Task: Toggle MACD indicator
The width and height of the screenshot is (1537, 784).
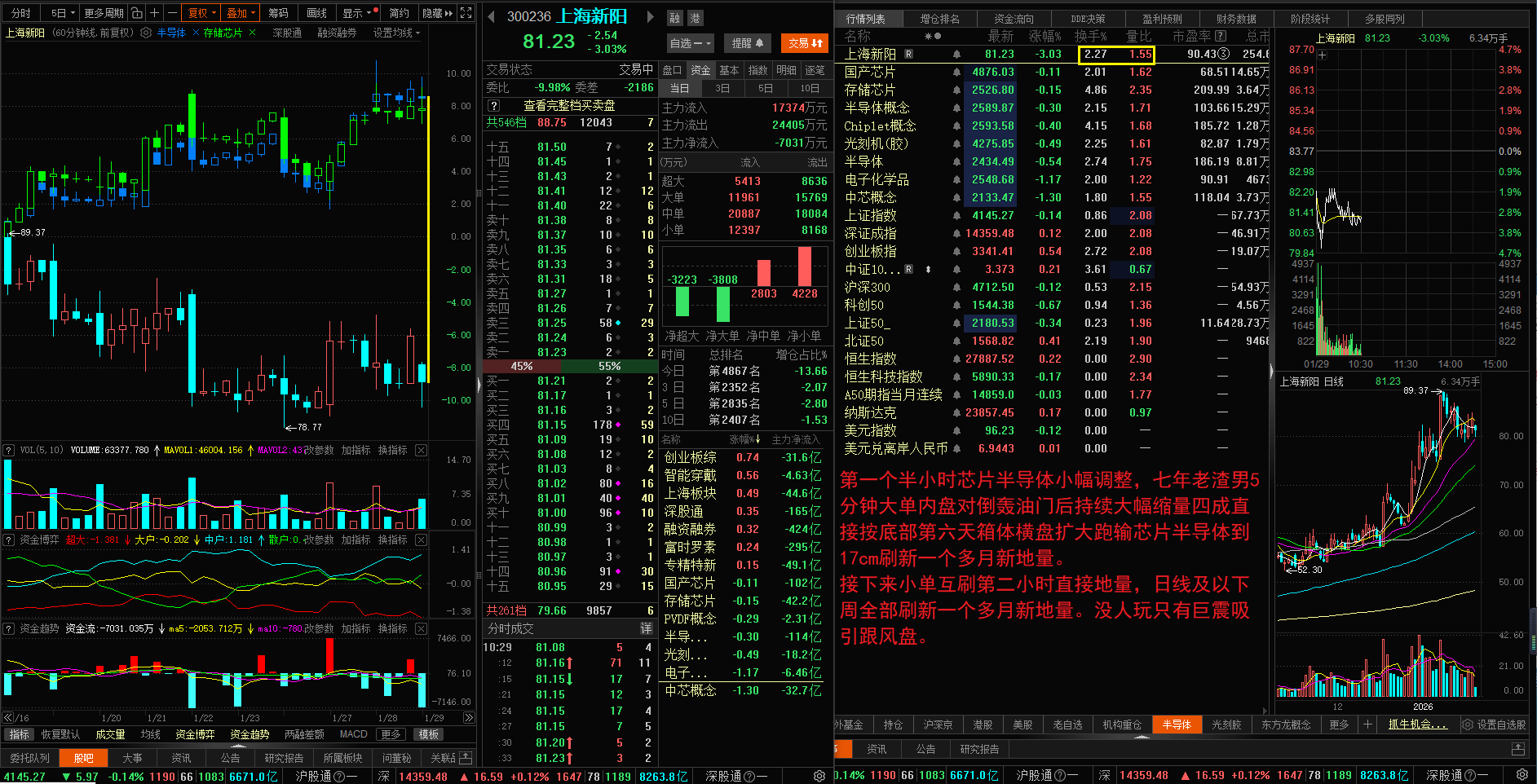Action: (353, 734)
